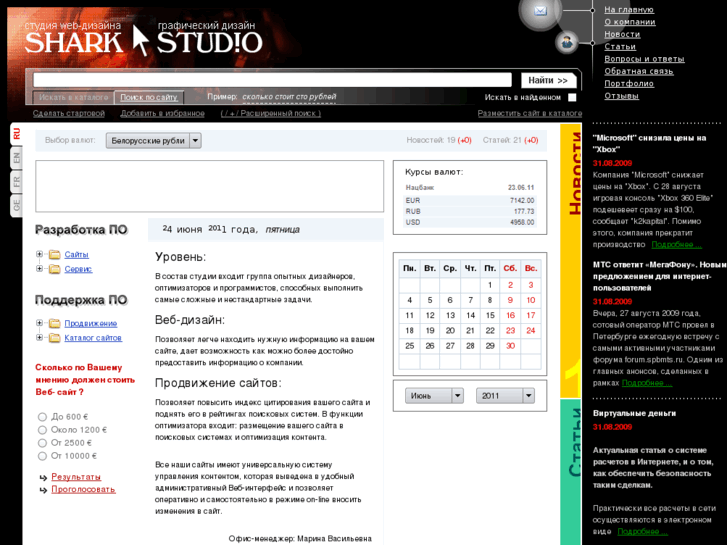727x545 pixels.
Task: Select the FR language tab
Action: click(17, 181)
